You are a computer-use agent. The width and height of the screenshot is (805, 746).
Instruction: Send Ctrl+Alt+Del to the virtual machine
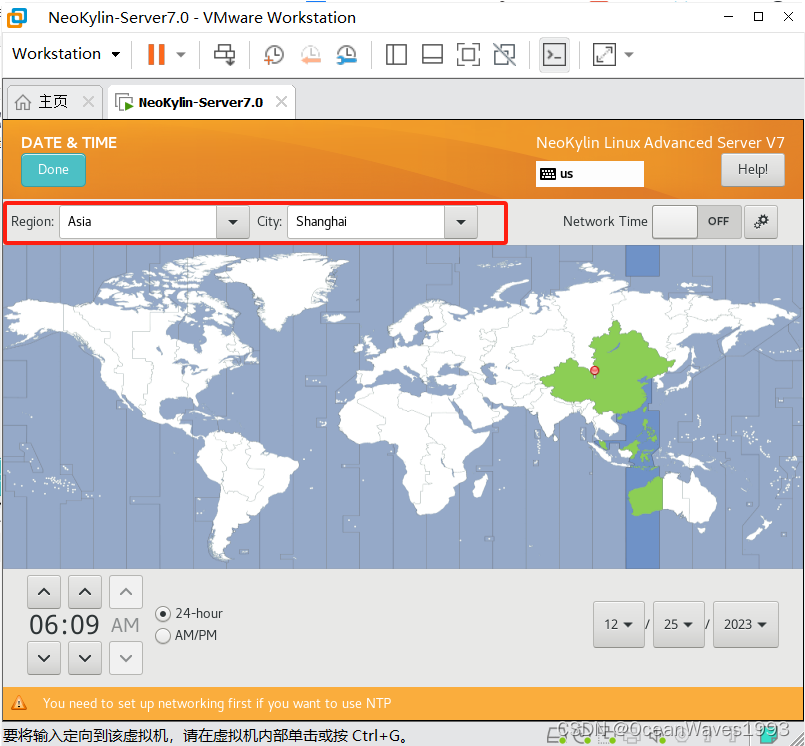click(x=225, y=54)
